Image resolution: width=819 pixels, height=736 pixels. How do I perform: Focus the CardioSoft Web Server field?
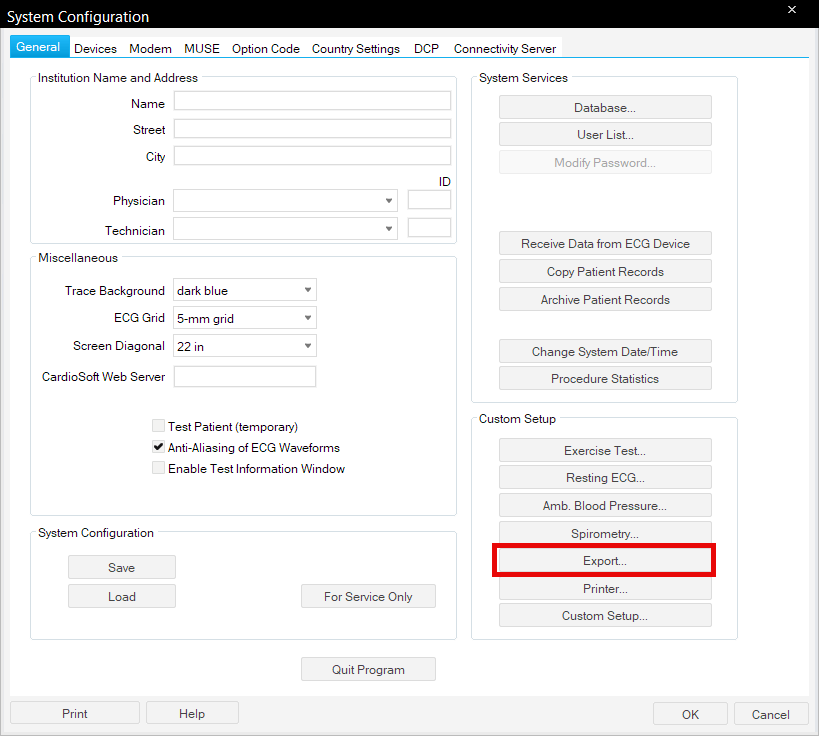pos(244,377)
